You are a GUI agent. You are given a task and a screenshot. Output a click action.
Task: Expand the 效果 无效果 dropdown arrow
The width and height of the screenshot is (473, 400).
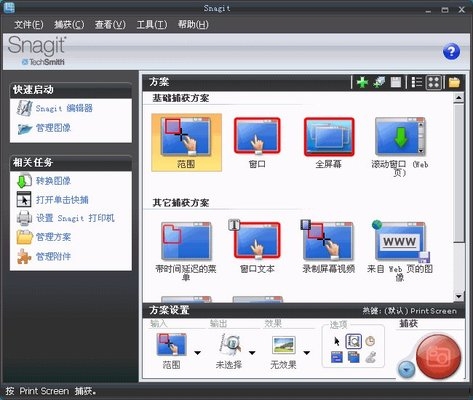coord(307,353)
